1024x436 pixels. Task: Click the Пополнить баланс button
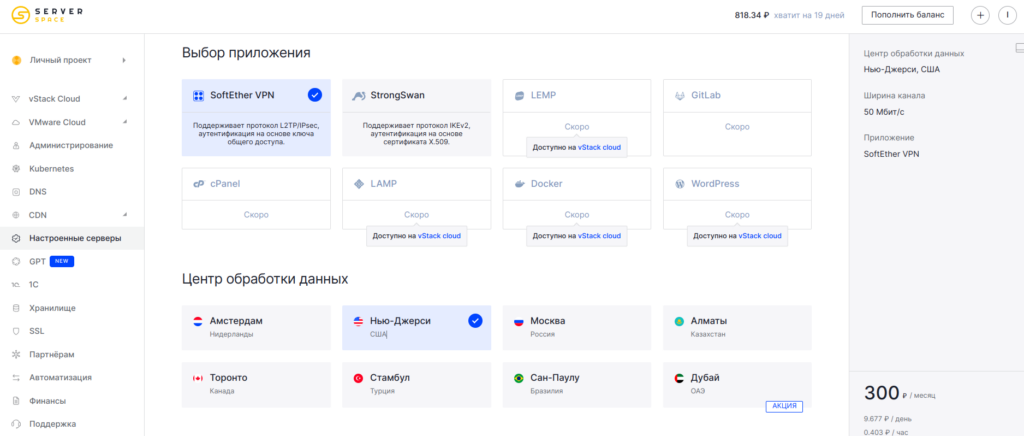click(x=906, y=15)
